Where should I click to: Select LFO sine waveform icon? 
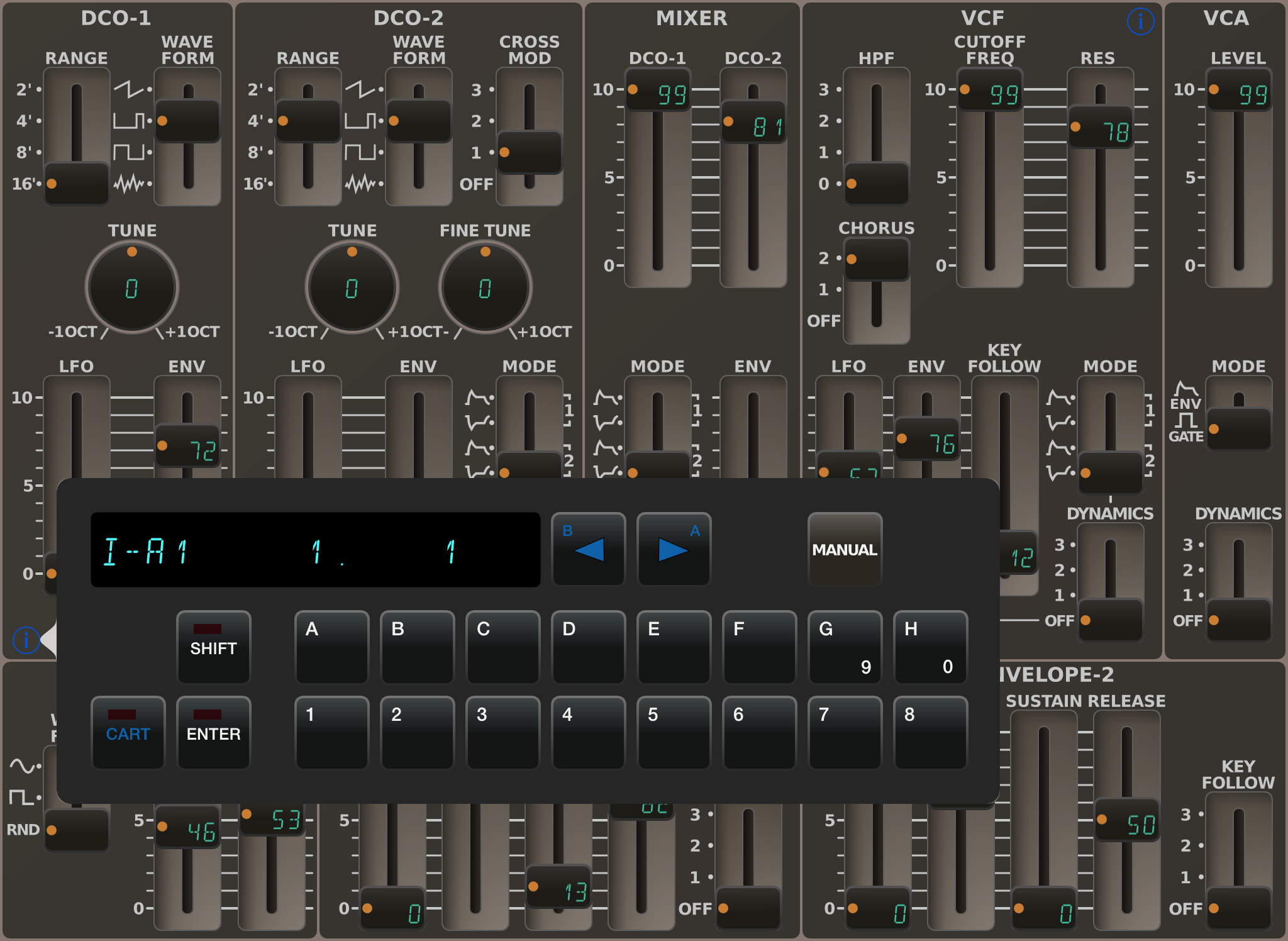[23, 766]
